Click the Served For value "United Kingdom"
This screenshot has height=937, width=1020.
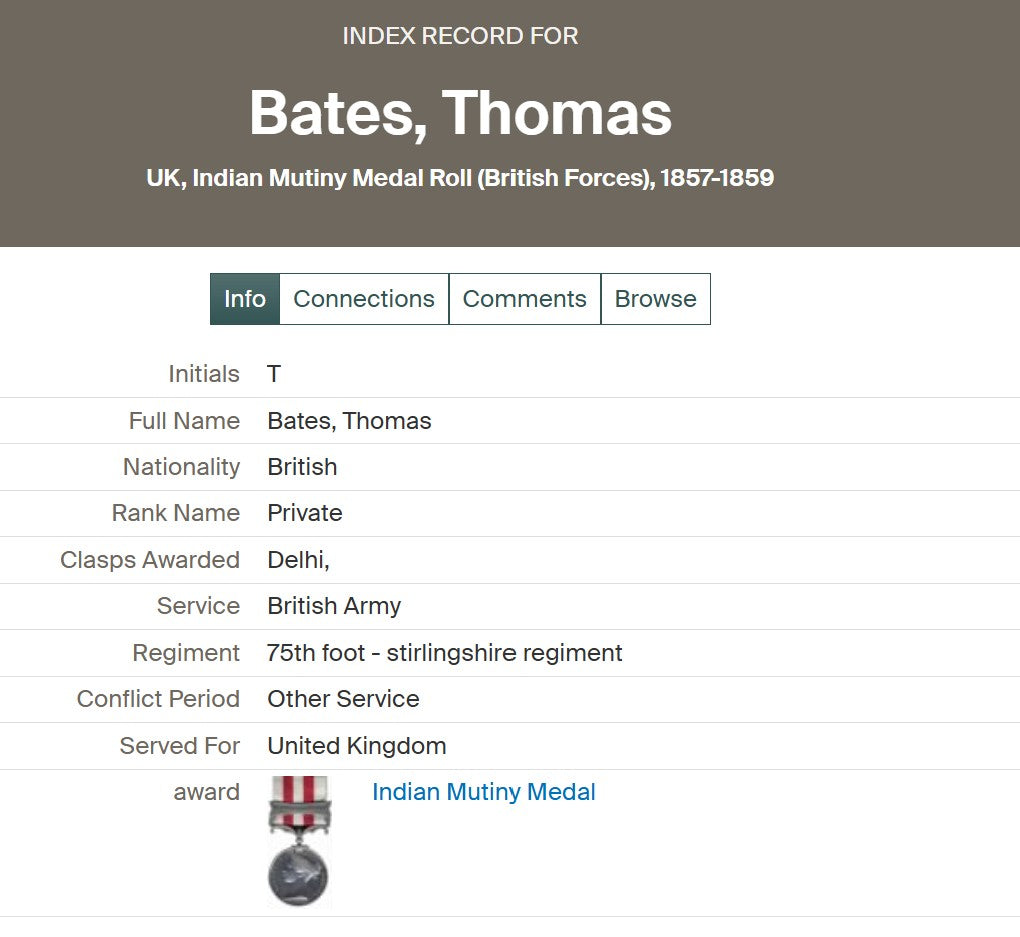coord(356,746)
